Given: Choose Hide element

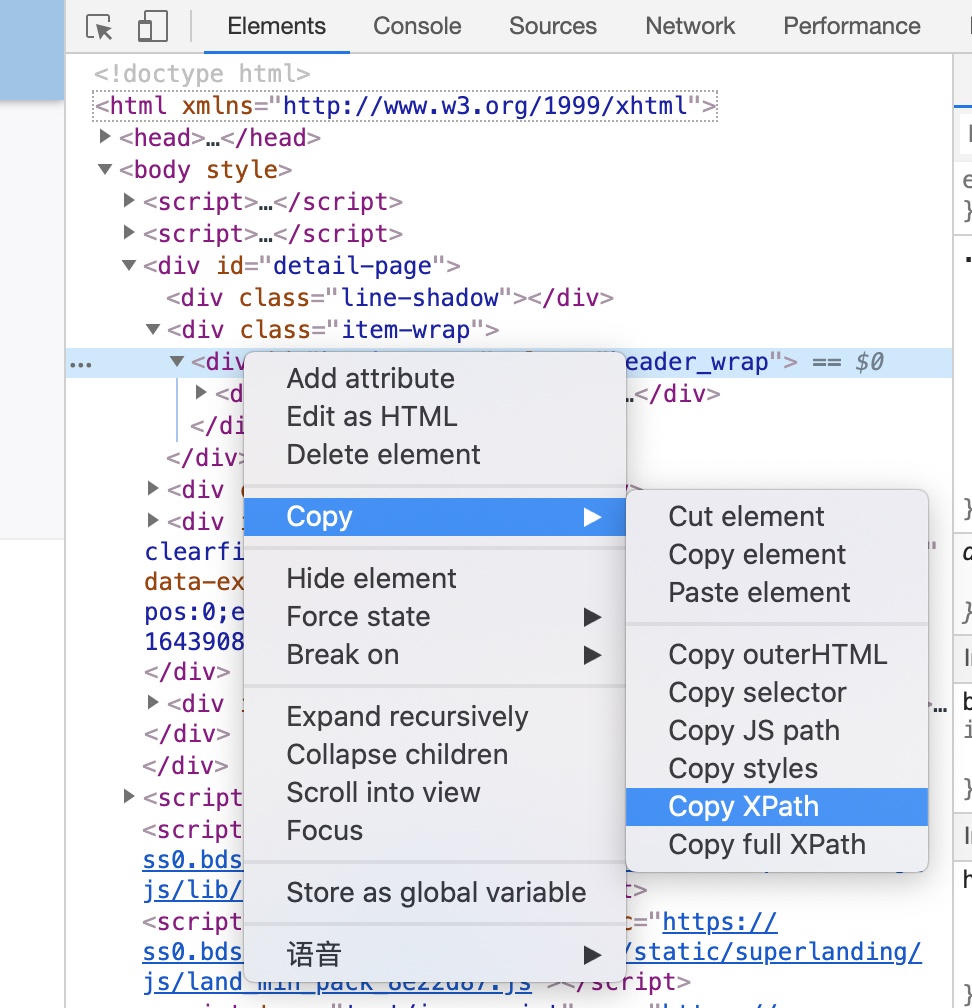Looking at the screenshot, I should coord(371,578).
